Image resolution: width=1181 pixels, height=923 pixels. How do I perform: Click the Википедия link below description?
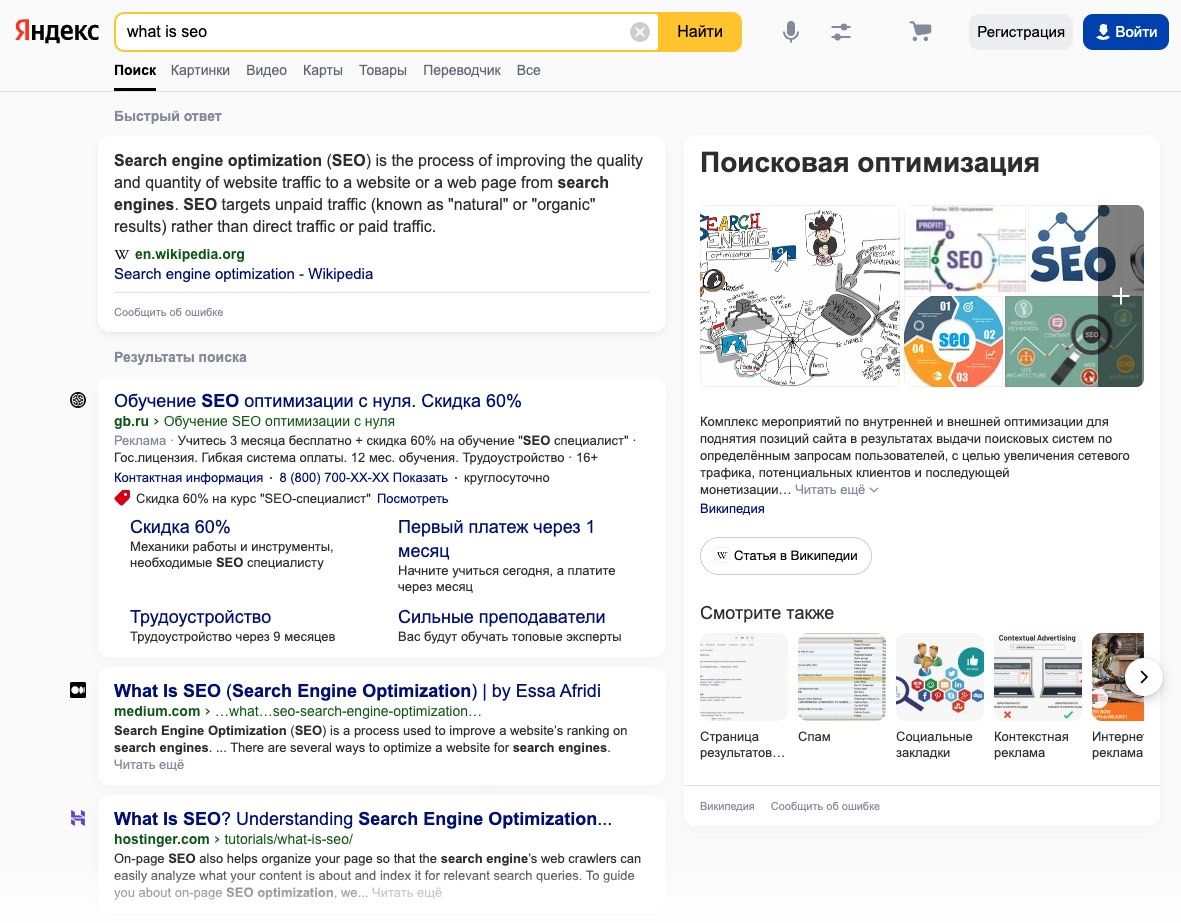(x=732, y=509)
